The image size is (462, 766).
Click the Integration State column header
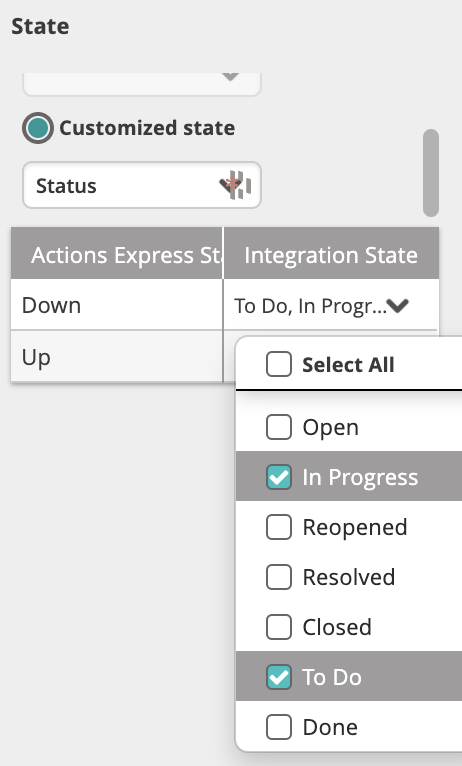click(331, 253)
